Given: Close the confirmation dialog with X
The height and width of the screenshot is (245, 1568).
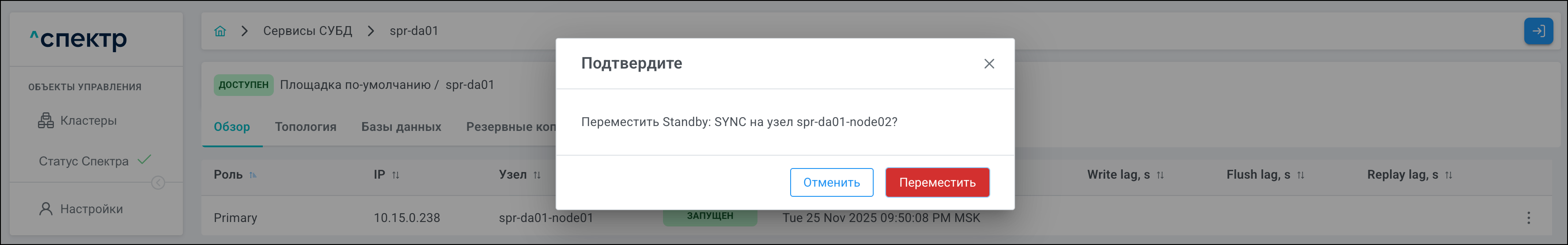Looking at the screenshot, I should tap(989, 64).
